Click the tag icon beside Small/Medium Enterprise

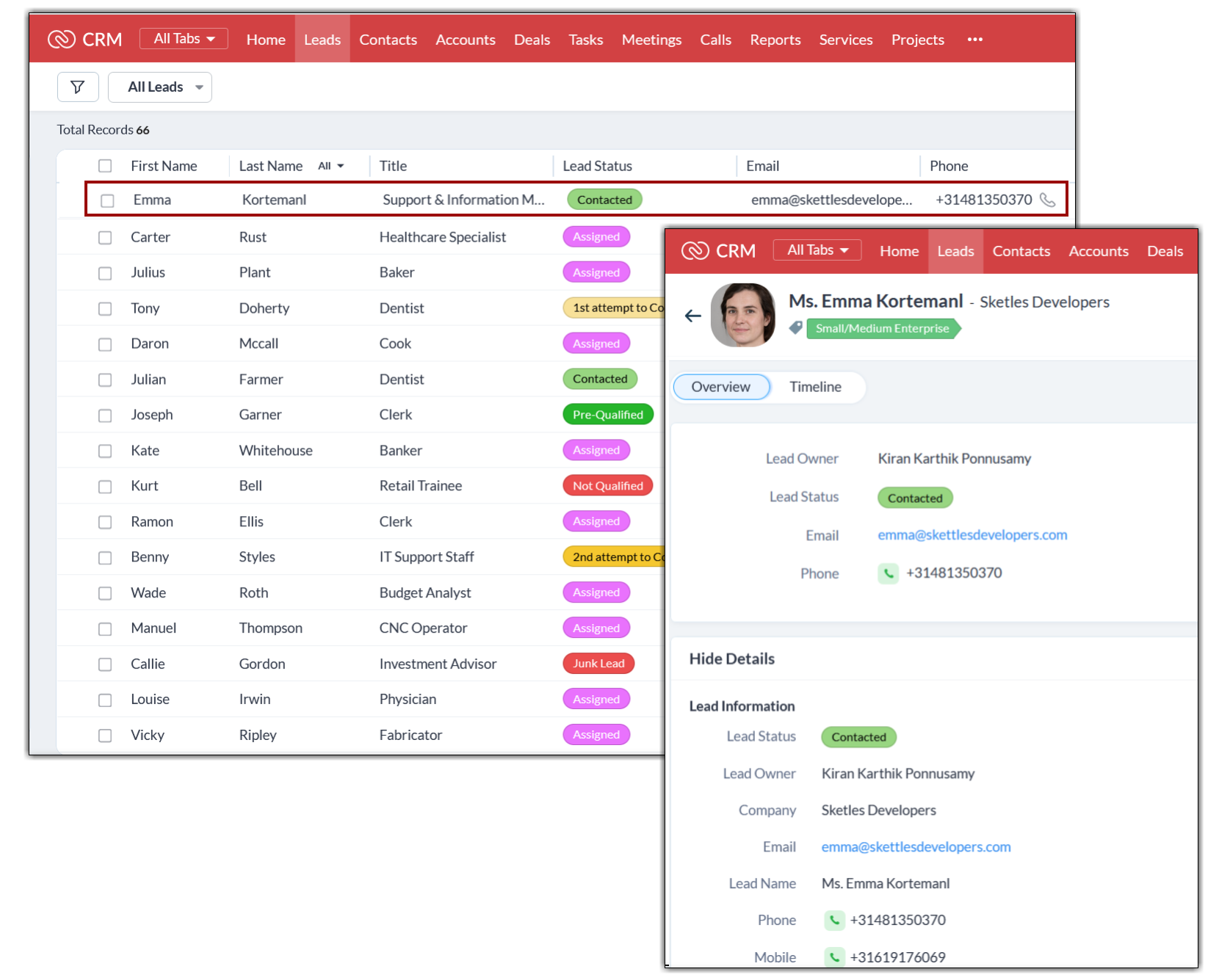pyautogui.click(x=796, y=328)
